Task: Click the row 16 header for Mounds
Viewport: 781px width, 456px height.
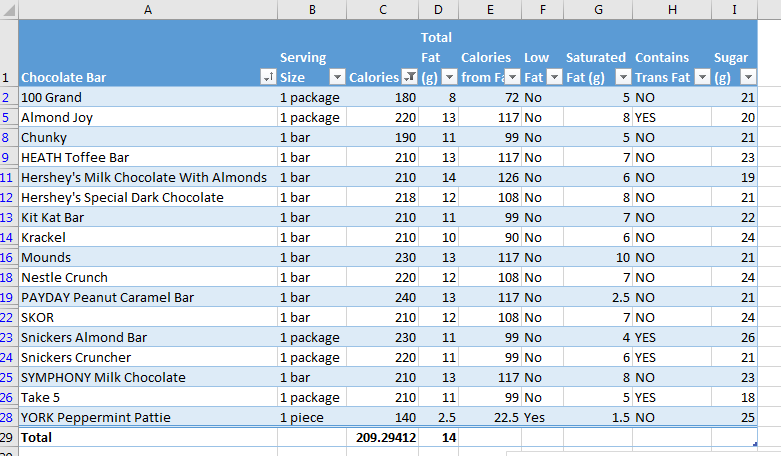Action: pyautogui.click(x=9, y=257)
